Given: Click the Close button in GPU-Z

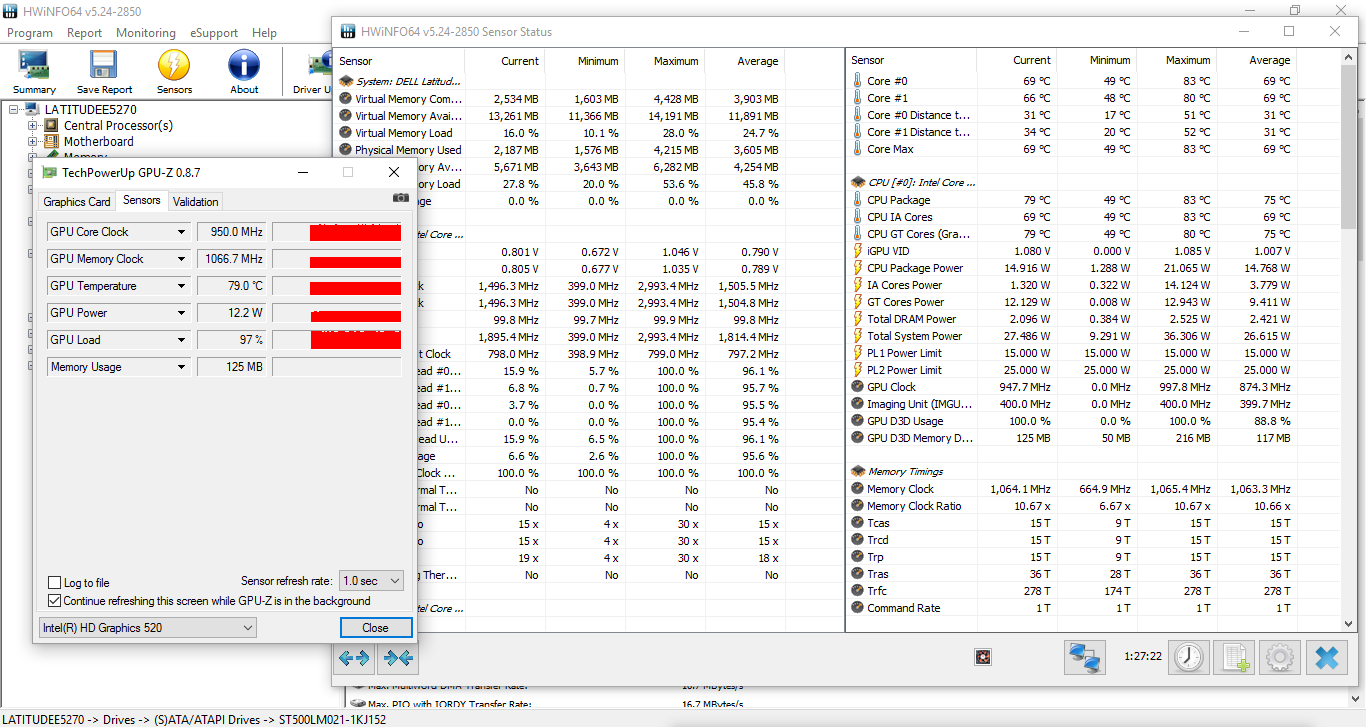Looking at the screenshot, I should [375, 628].
